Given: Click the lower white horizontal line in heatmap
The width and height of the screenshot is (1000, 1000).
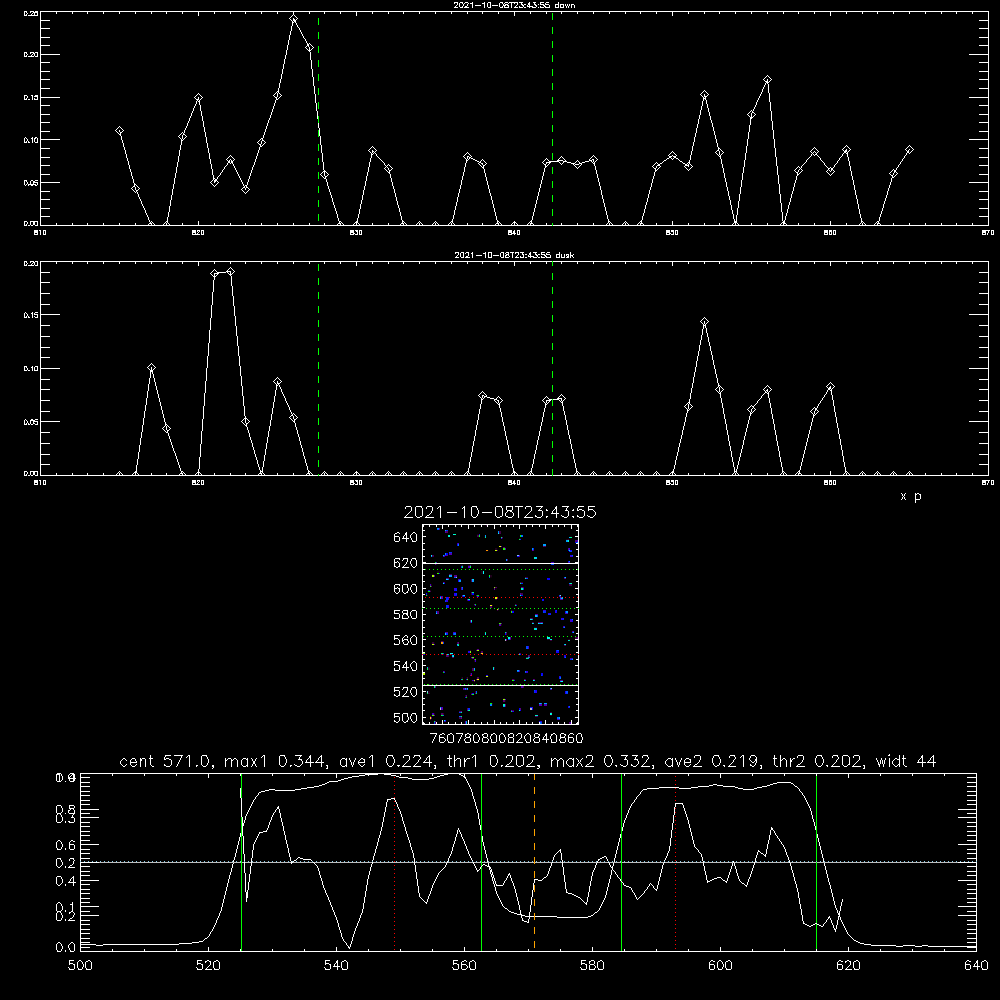Looking at the screenshot, I should [501, 686].
